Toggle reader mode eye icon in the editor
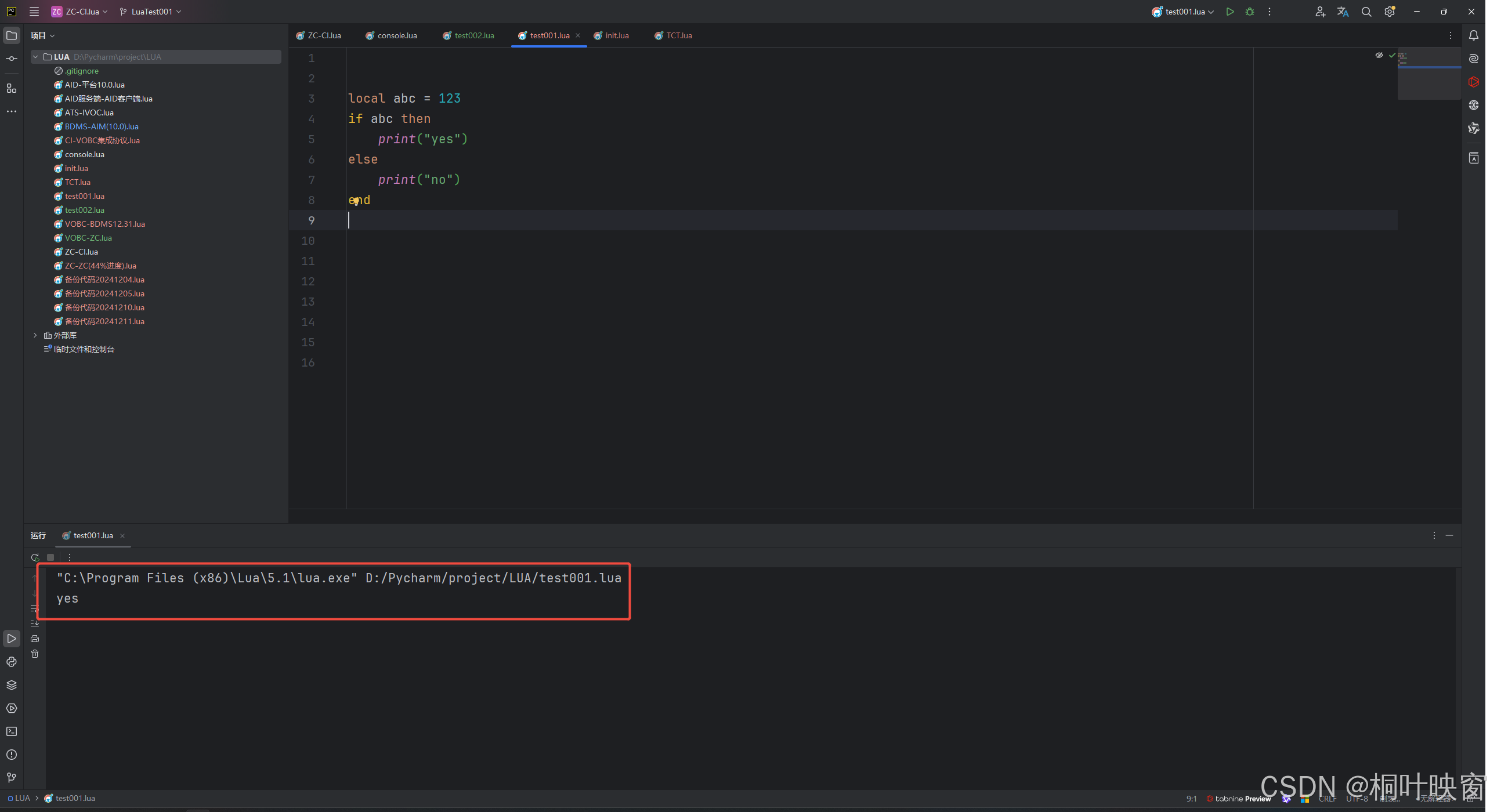The image size is (1490, 812). tap(1379, 55)
